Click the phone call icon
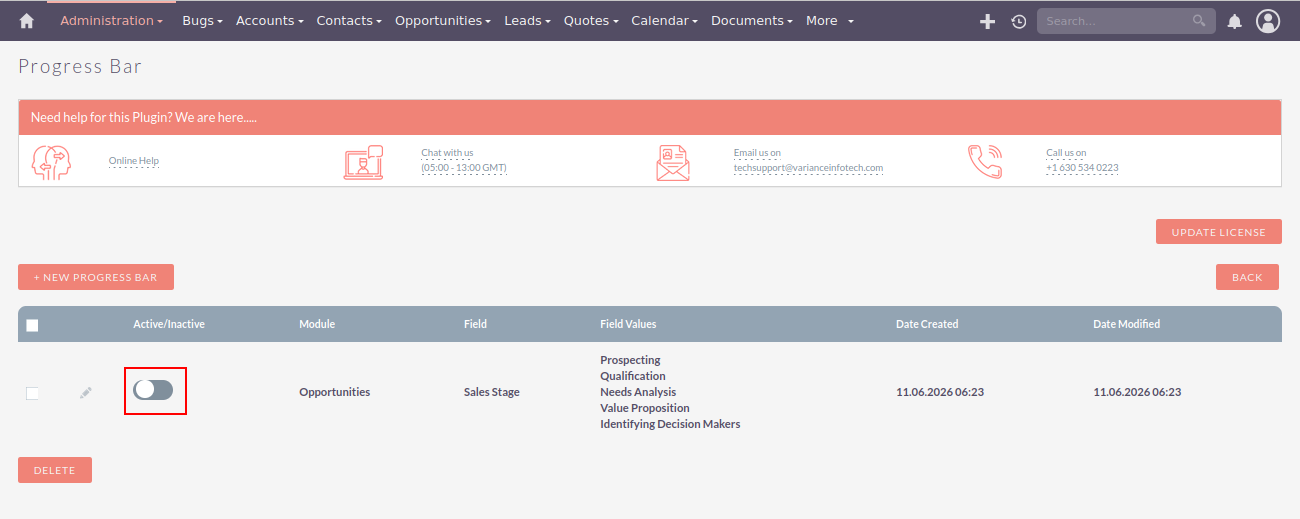This screenshot has width=1300, height=519. (x=985, y=162)
